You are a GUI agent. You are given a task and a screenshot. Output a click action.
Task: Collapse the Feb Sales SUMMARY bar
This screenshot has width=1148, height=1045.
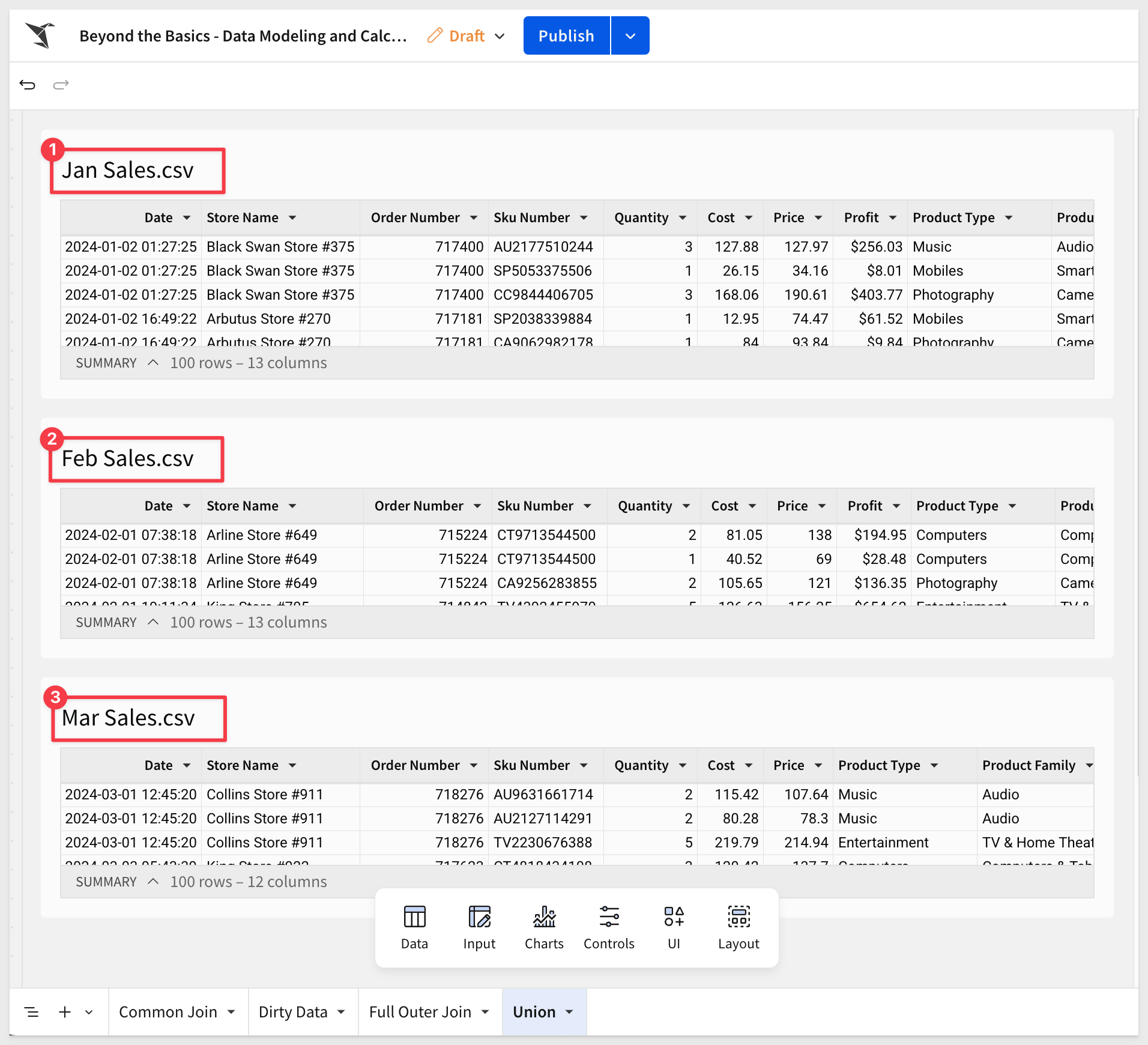point(153,622)
